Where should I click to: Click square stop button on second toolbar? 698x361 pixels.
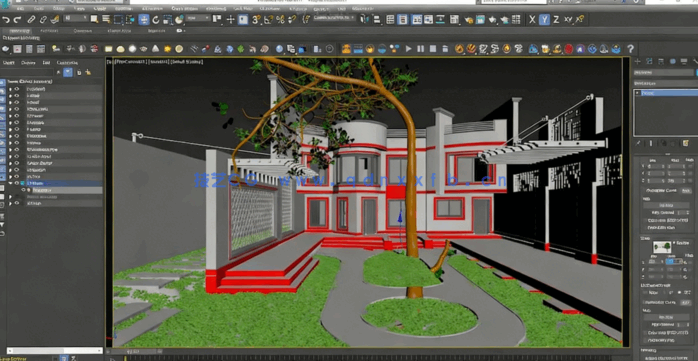point(433,49)
